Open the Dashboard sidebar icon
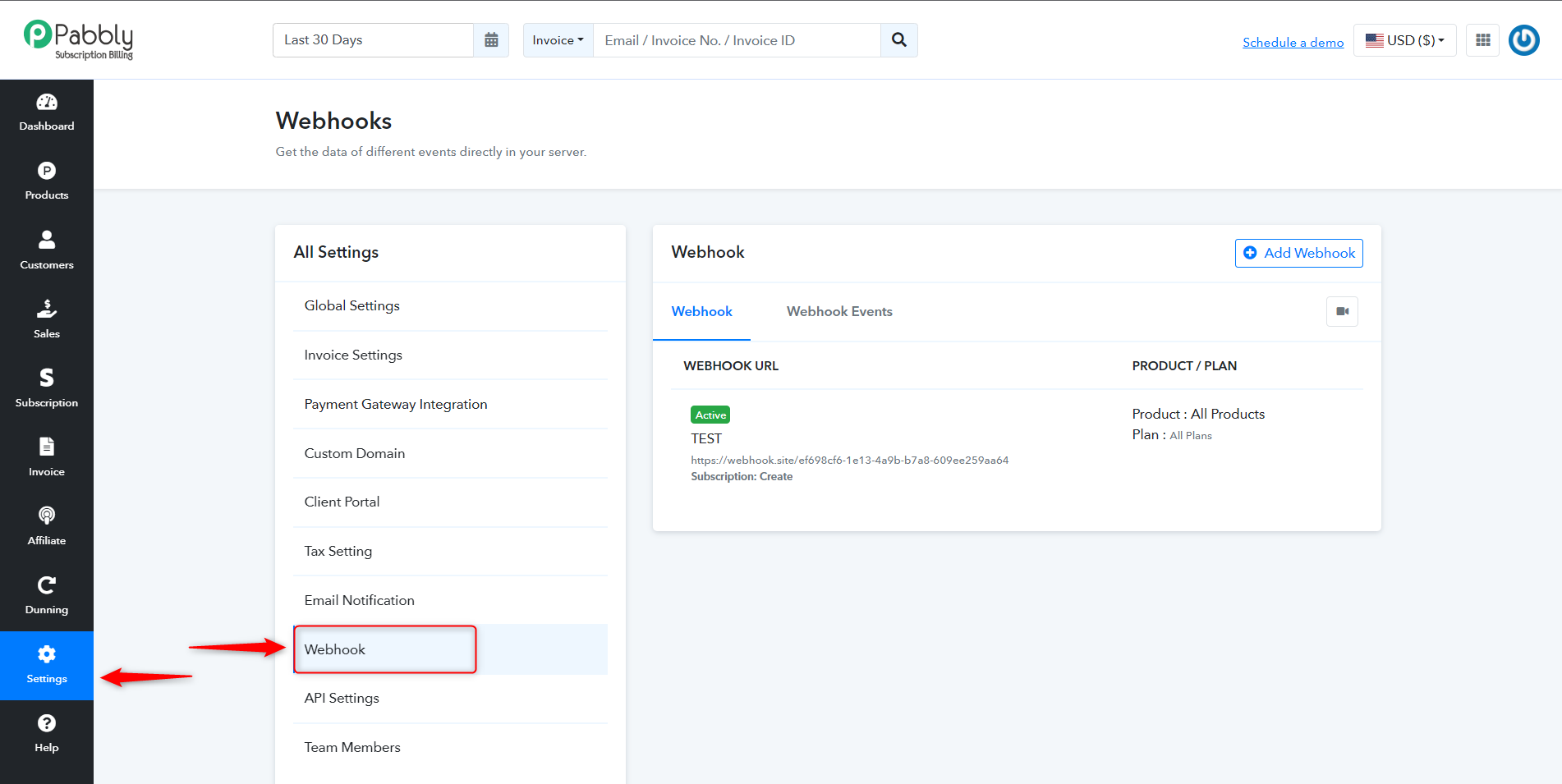Screen dimensions: 1562x784 (x=47, y=103)
